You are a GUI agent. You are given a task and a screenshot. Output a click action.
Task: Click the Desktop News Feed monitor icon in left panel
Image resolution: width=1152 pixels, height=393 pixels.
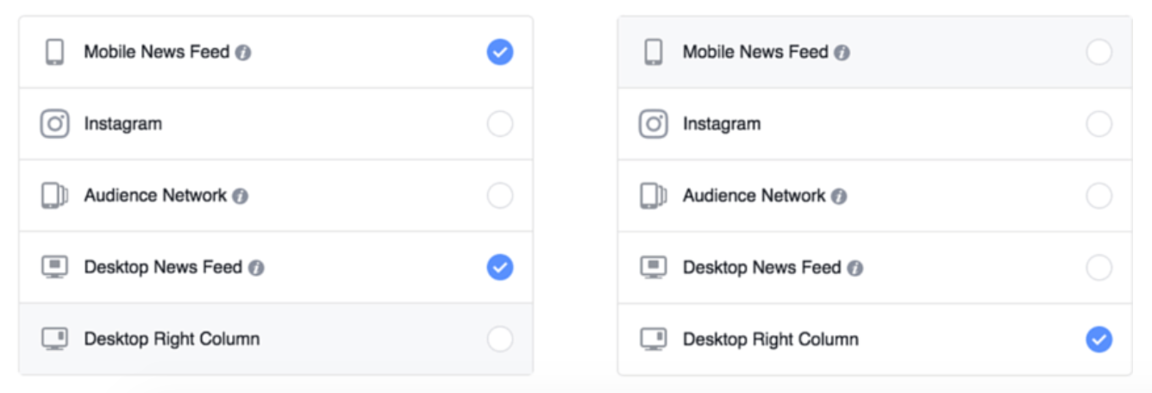pos(54,267)
